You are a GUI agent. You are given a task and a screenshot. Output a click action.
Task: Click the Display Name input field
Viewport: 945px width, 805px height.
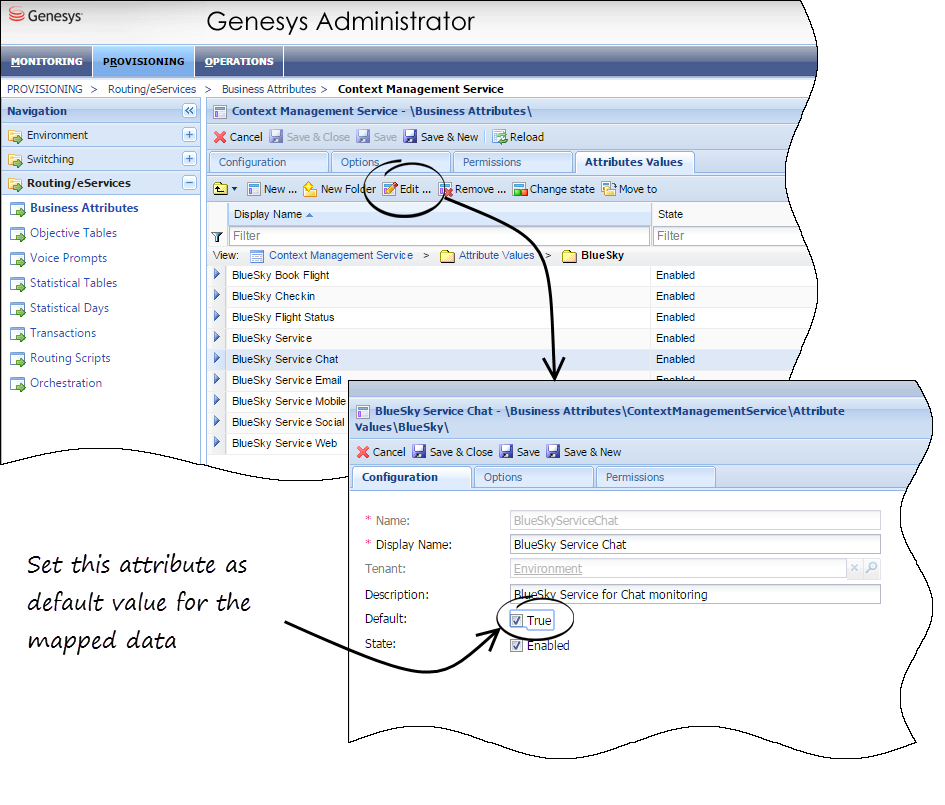click(x=695, y=545)
